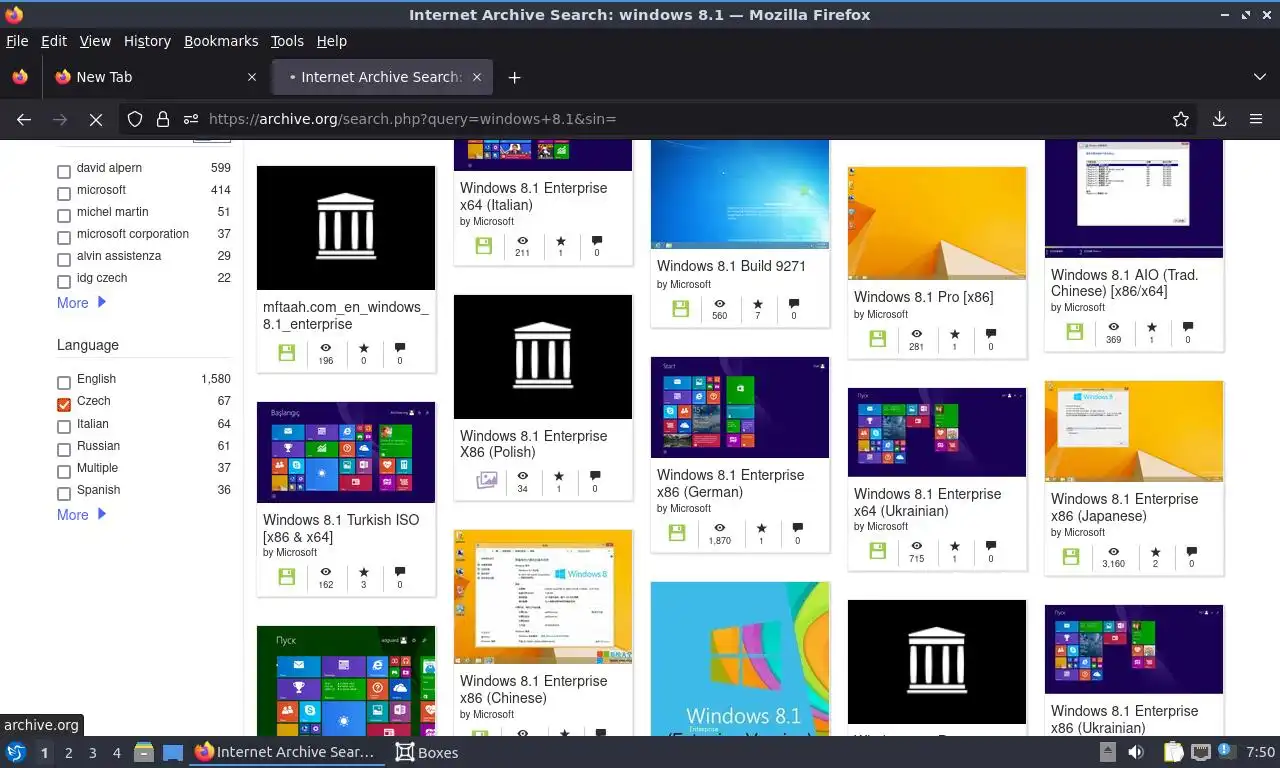This screenshot has height=768, width=1280.
Task: Open the Windows 8.1 Turkish ISO thumbnail
Action: (x=346, y=452)
